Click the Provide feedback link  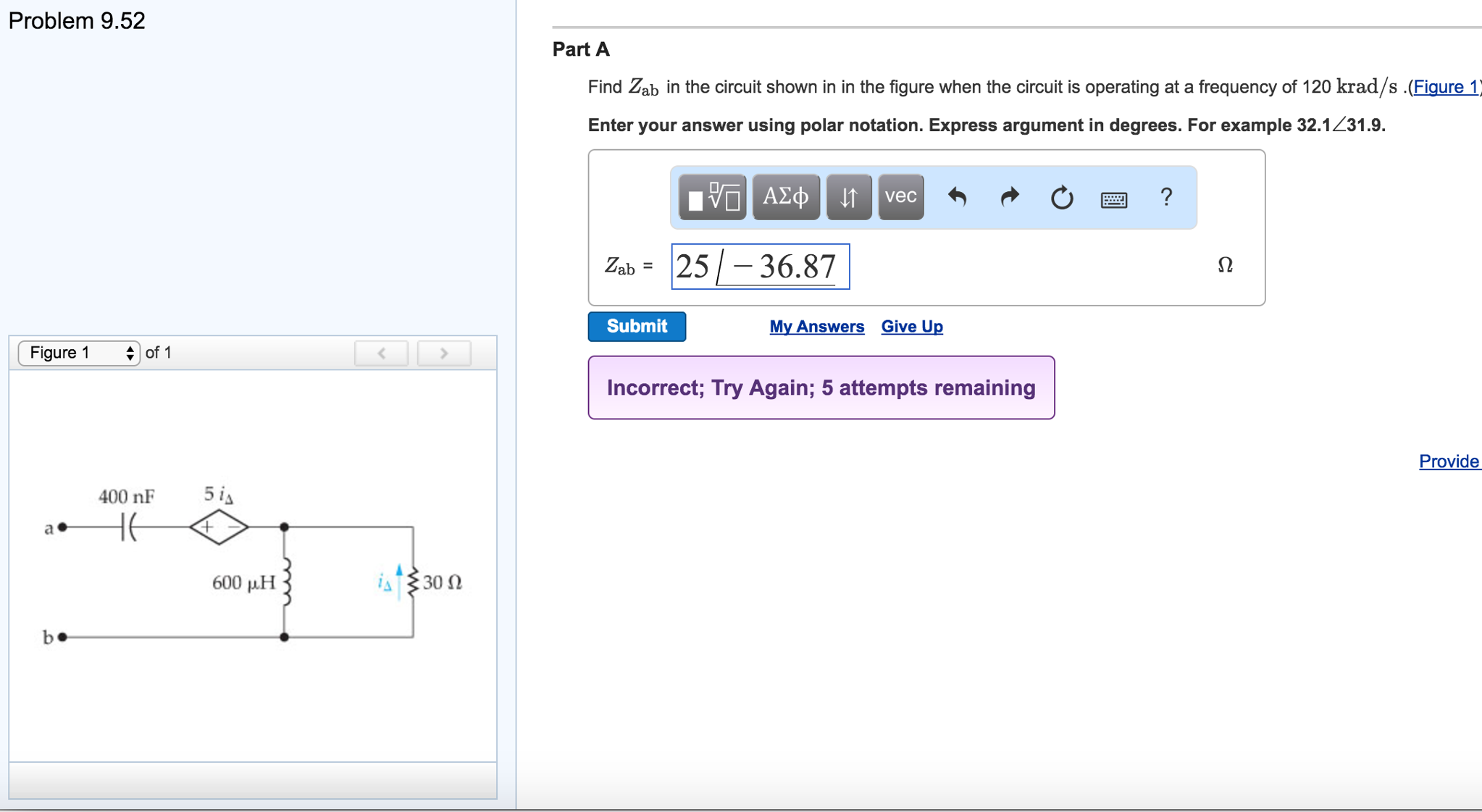coord(1449,461)
